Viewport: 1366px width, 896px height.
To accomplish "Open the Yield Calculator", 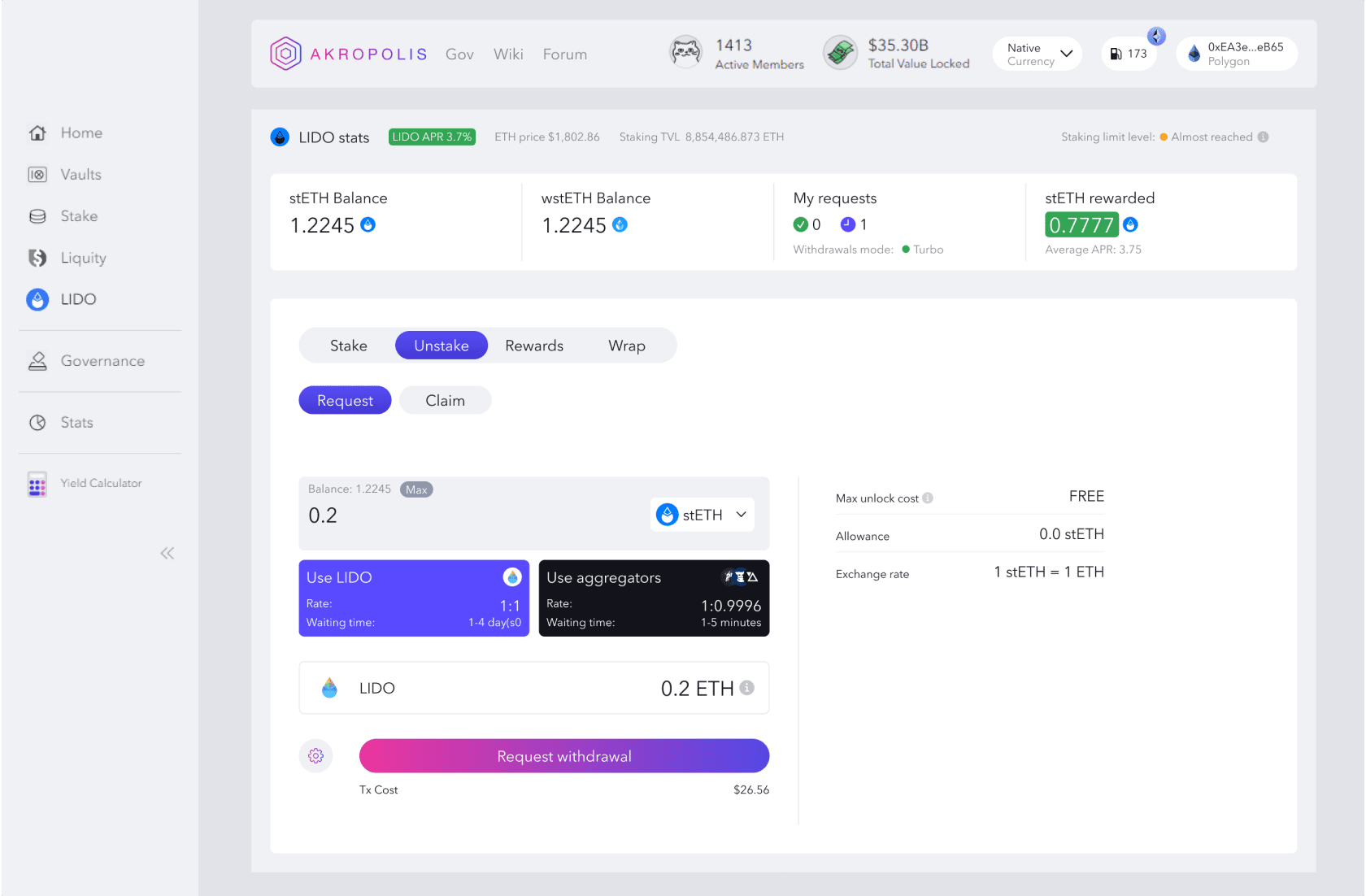I will click(x=85, y=484).
